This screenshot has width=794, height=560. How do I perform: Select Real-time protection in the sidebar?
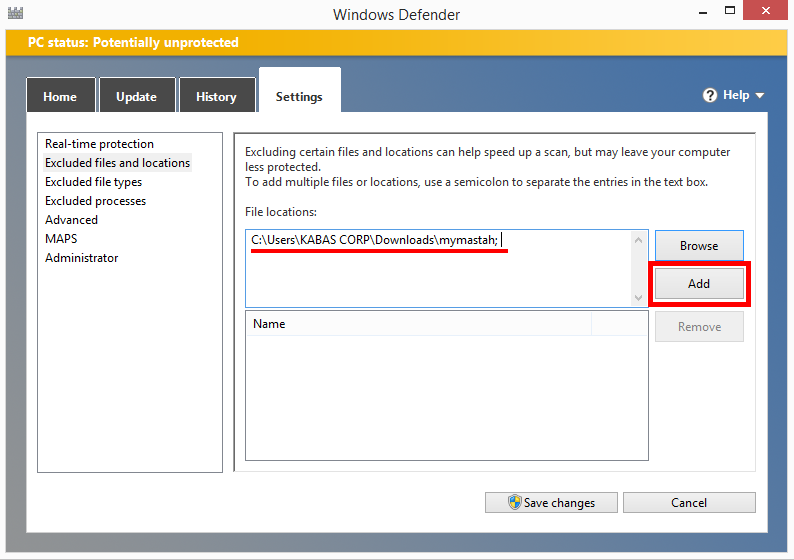click(99, 144)
